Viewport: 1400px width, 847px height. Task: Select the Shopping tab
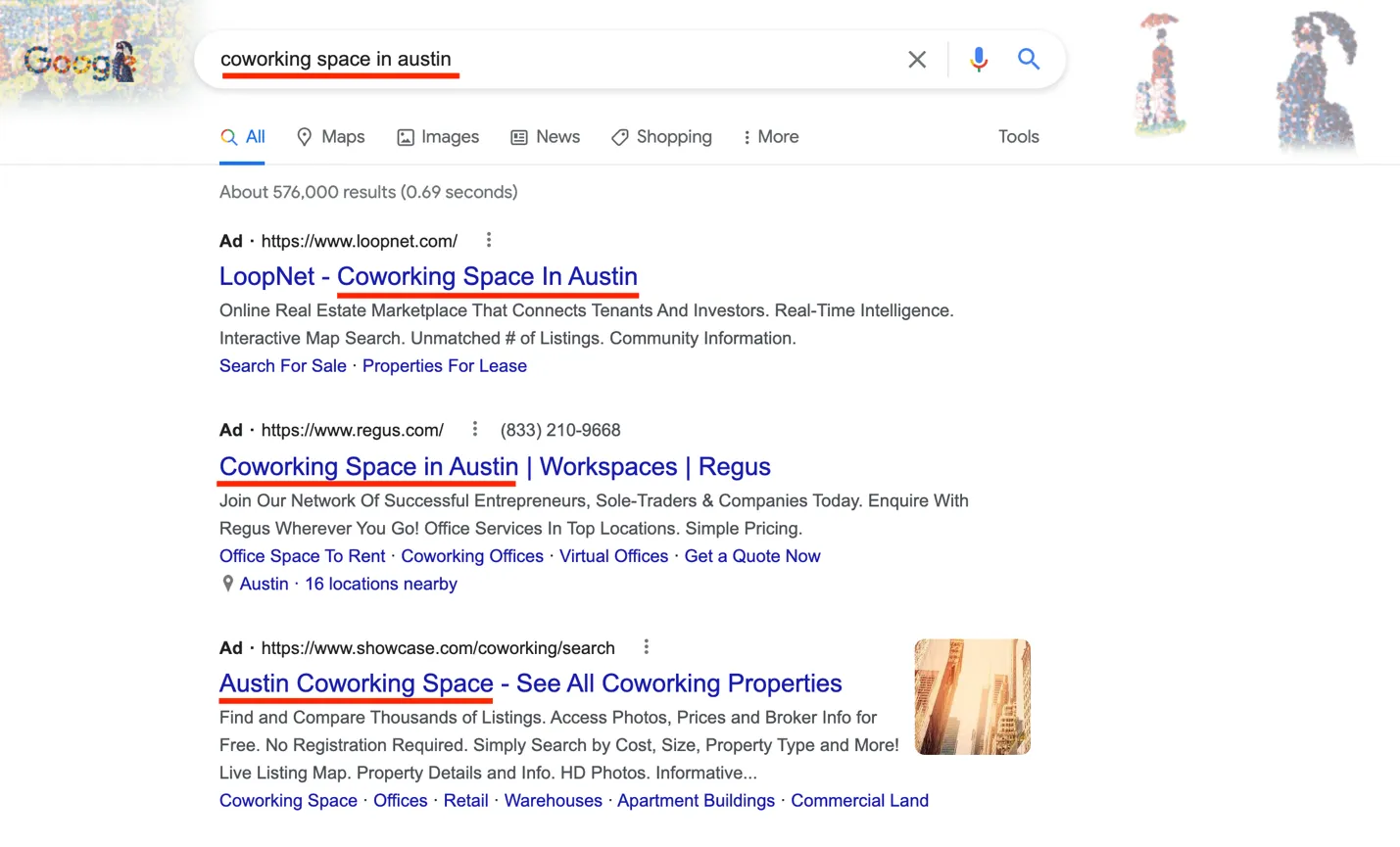click(x=661, y=137)
